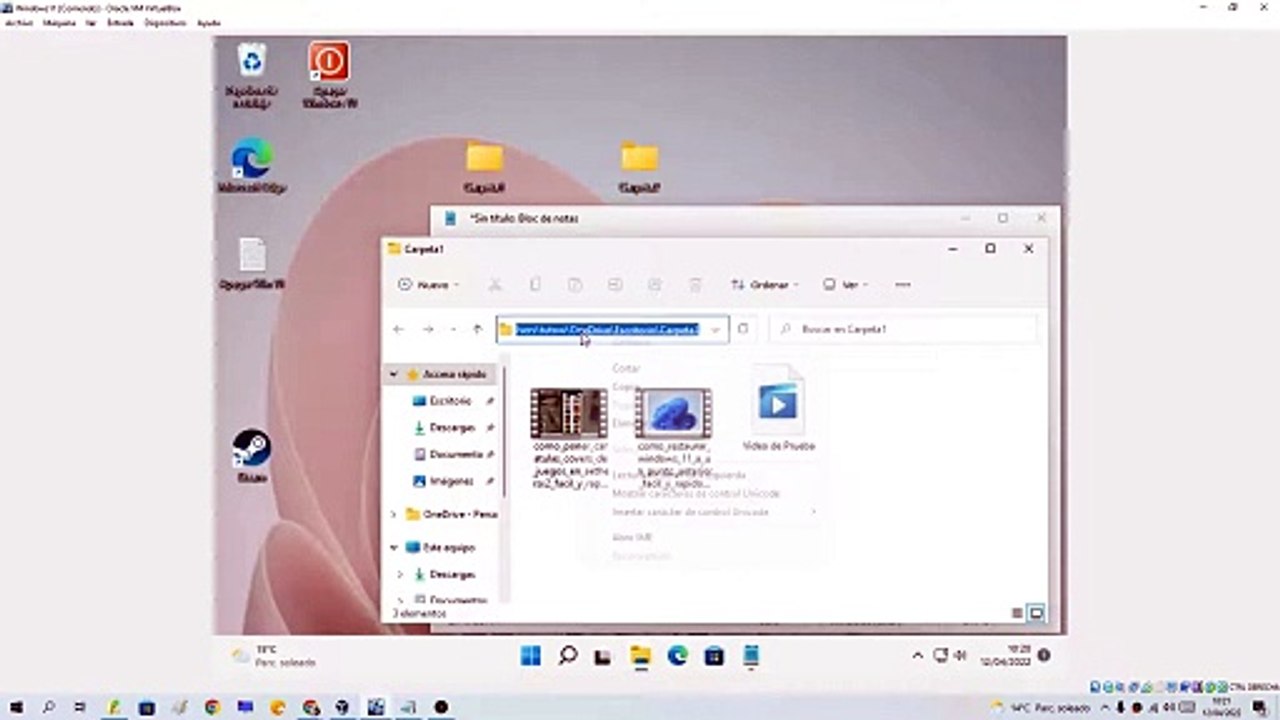The width and height of the screenshot is (1280, 720).
Task: Select OneDrive - Personal in navigation pane
Action: 451,514
